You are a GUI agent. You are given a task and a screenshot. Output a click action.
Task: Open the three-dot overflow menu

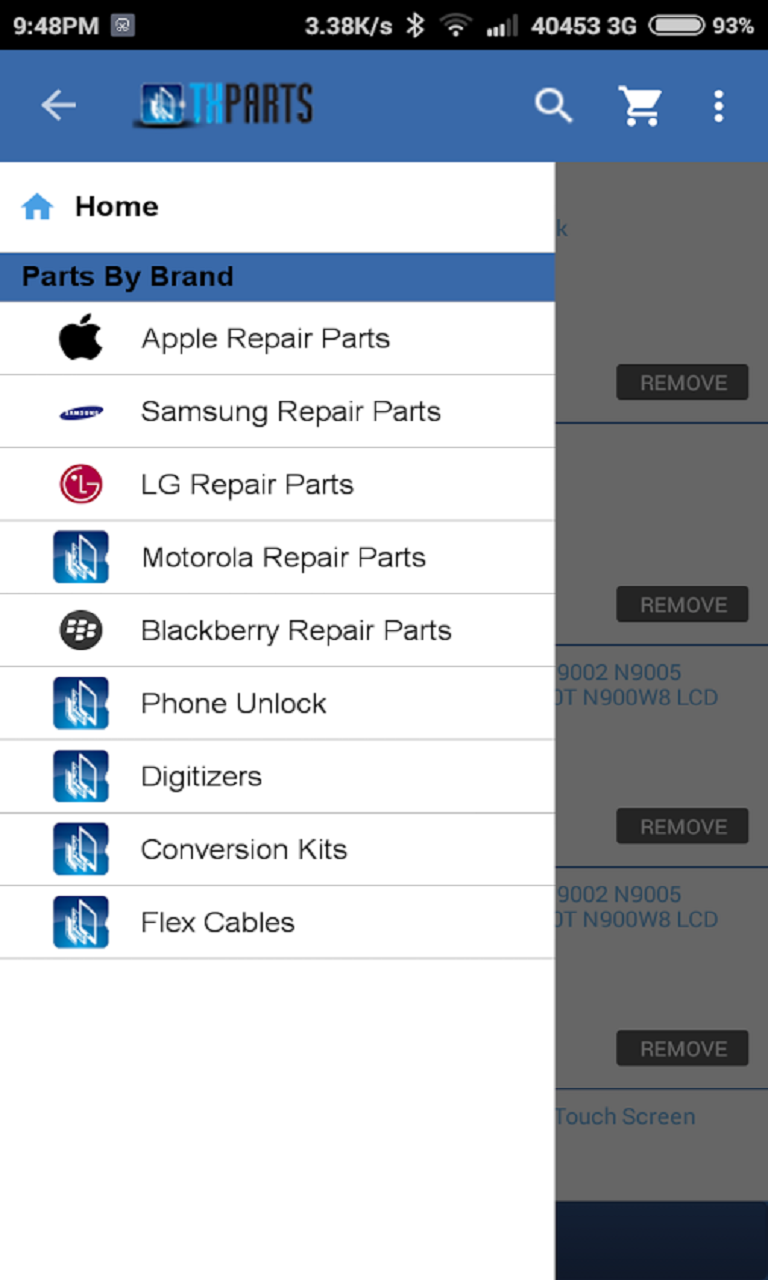pyautogui.click(x=718, y=105)
